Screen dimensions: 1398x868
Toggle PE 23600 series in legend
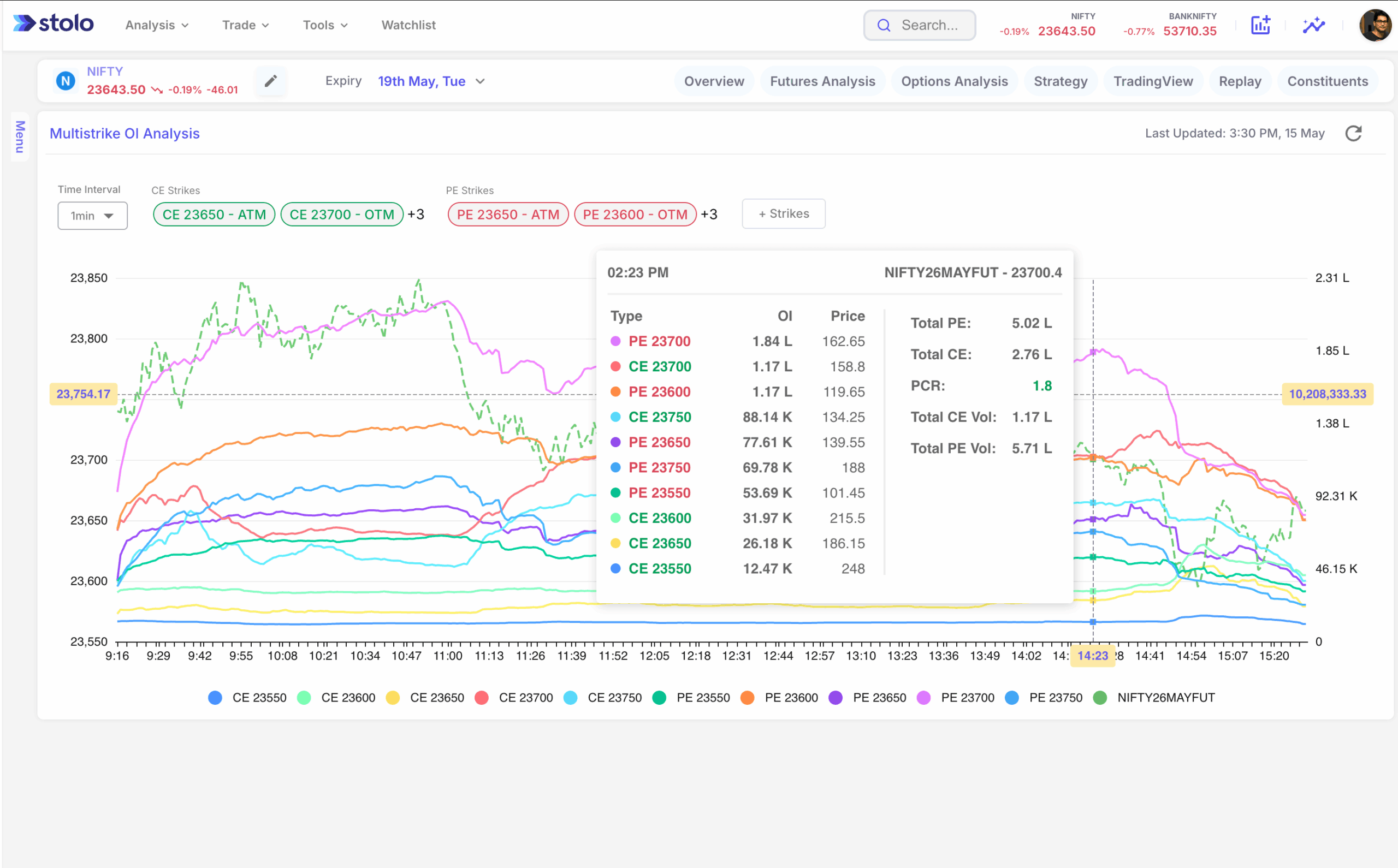tap(779, 698)
